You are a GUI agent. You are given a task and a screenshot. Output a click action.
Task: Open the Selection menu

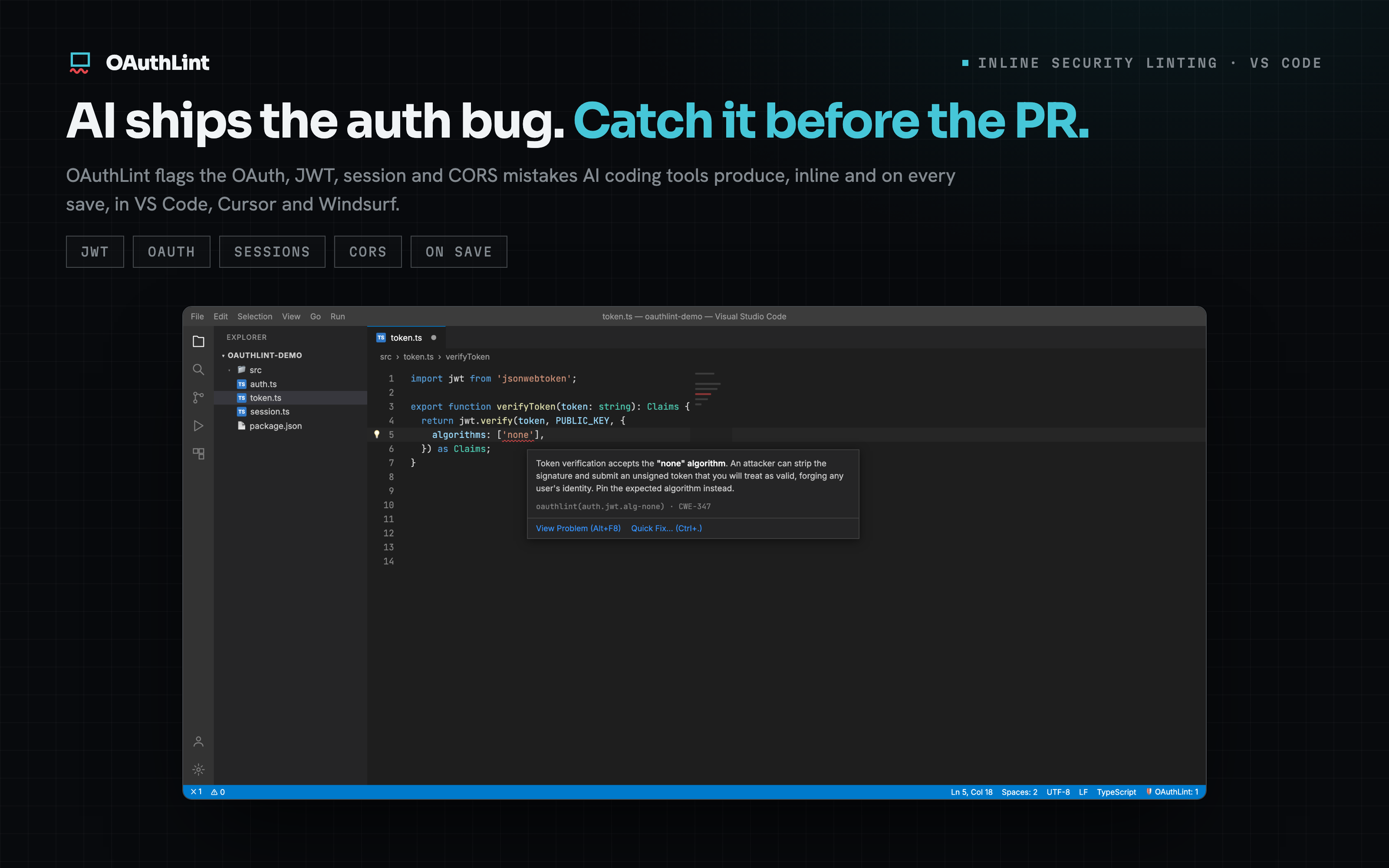pos(255,316)
